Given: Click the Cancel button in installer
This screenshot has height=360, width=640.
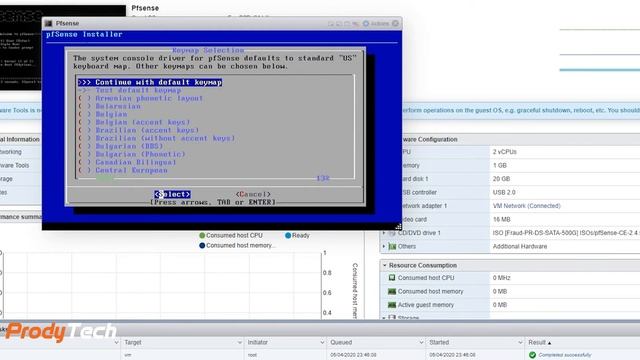Looking at the screenshot, I should coord(253,194).
